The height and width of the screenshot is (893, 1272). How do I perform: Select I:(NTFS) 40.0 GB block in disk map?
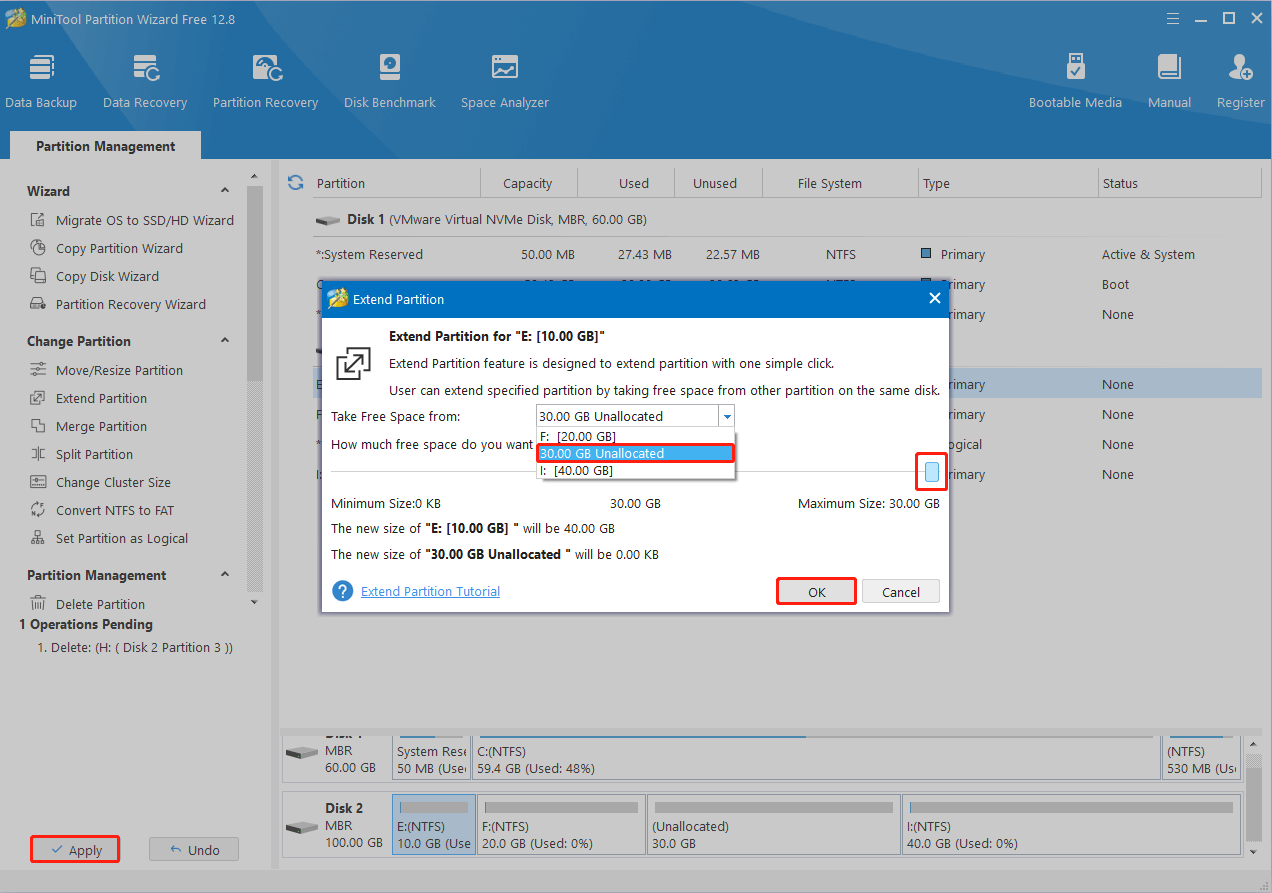click(1071, 824)
